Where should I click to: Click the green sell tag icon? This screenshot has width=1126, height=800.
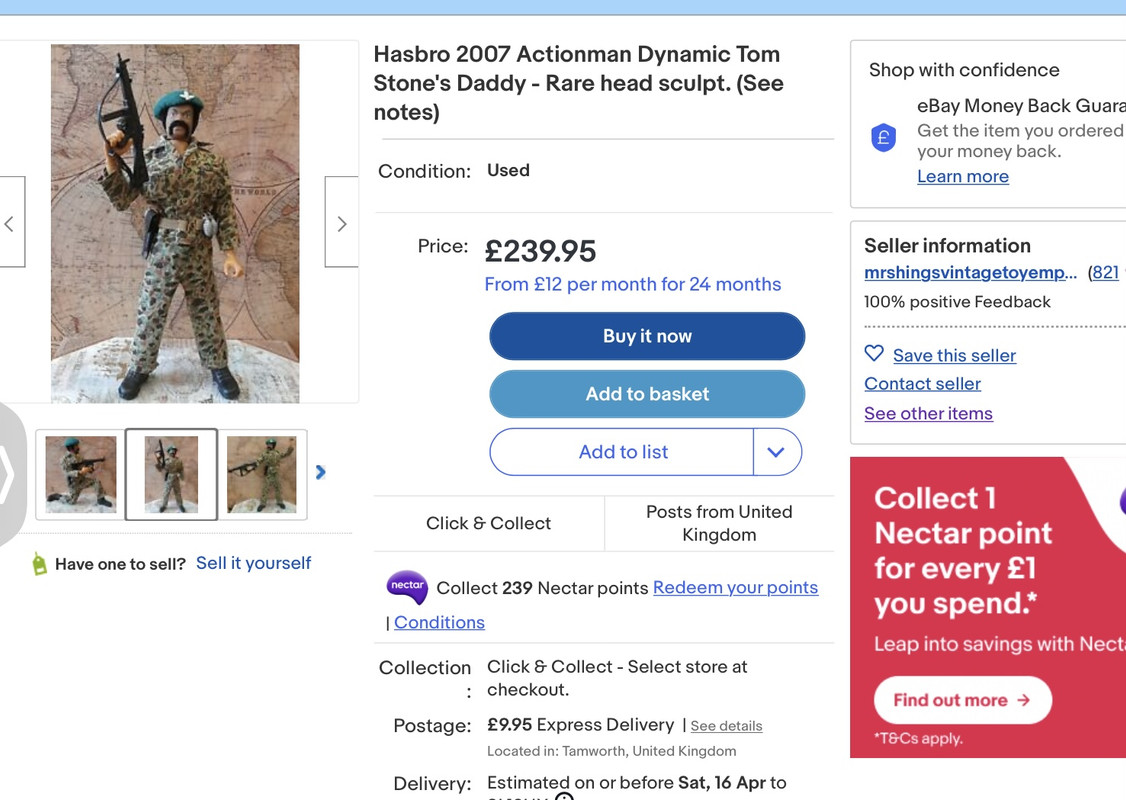40,564
